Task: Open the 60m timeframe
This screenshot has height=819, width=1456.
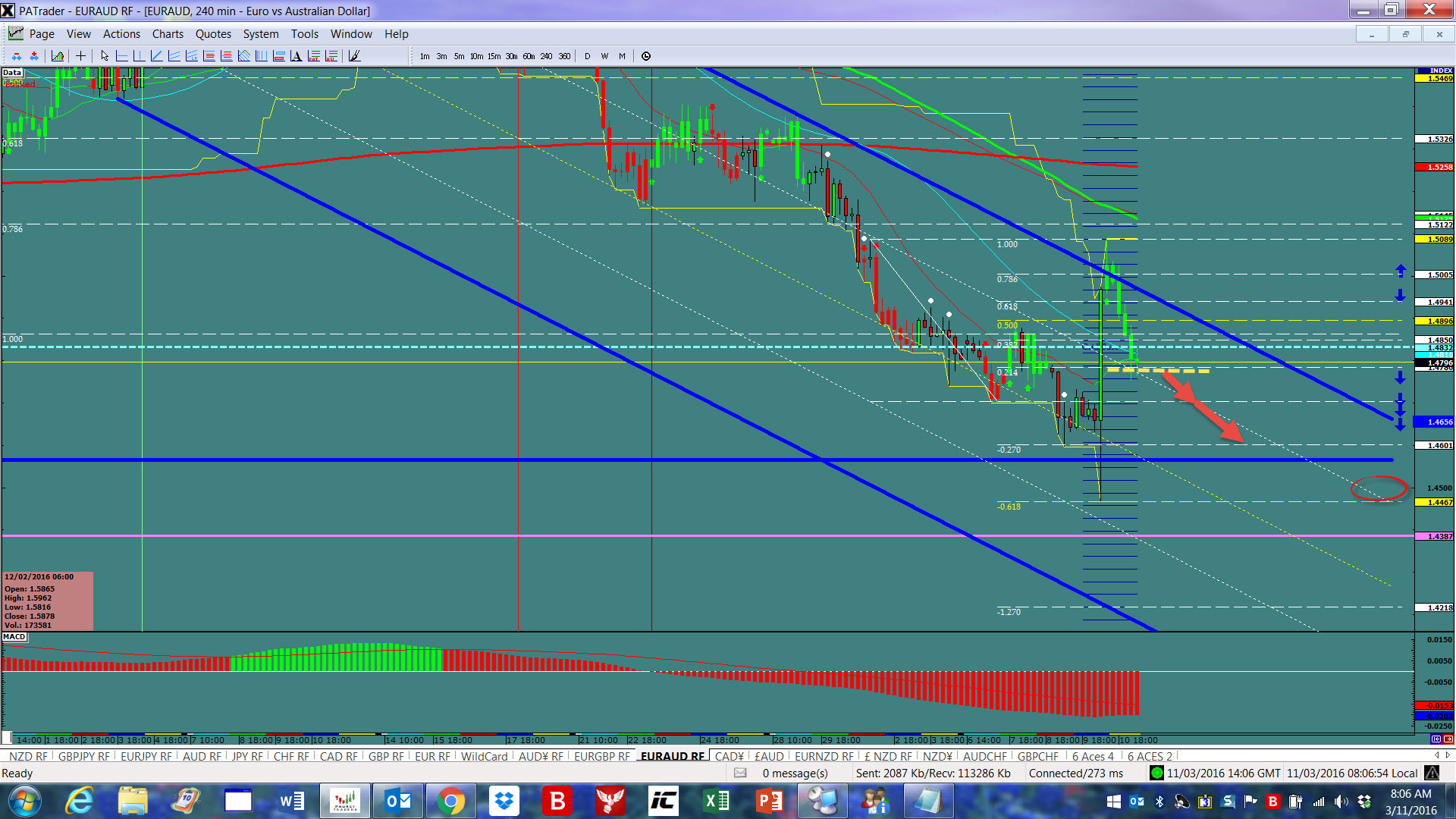Action: [529, 55]
